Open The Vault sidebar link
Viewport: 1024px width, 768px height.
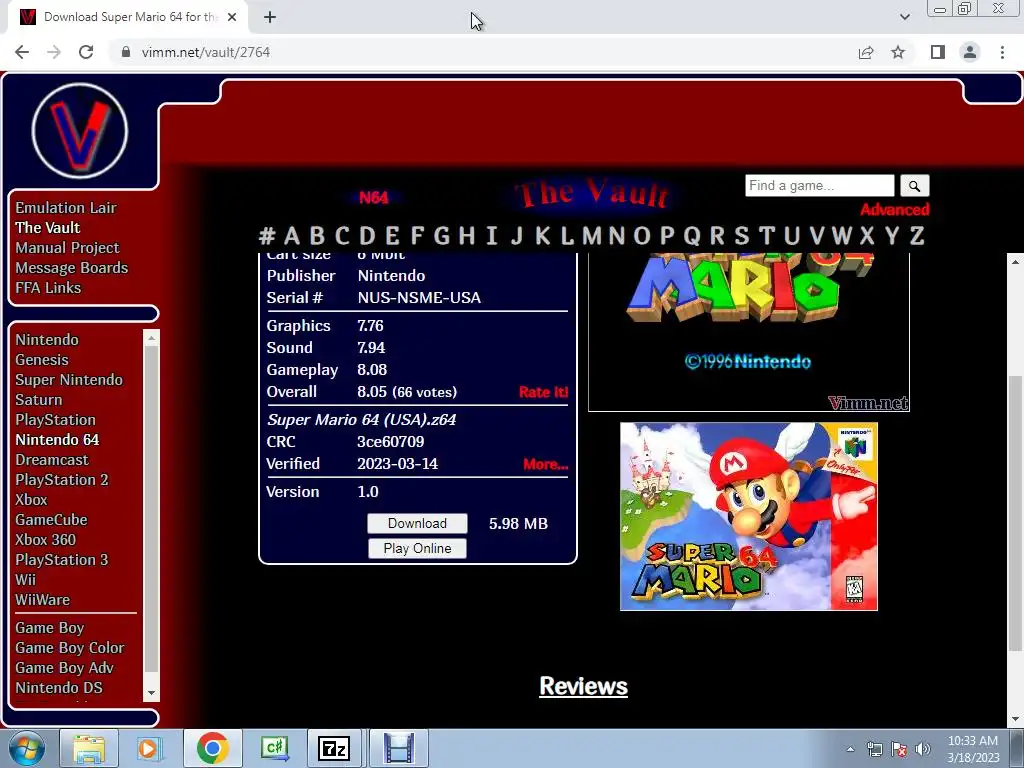pyautogui.click(x=48, y=228)
